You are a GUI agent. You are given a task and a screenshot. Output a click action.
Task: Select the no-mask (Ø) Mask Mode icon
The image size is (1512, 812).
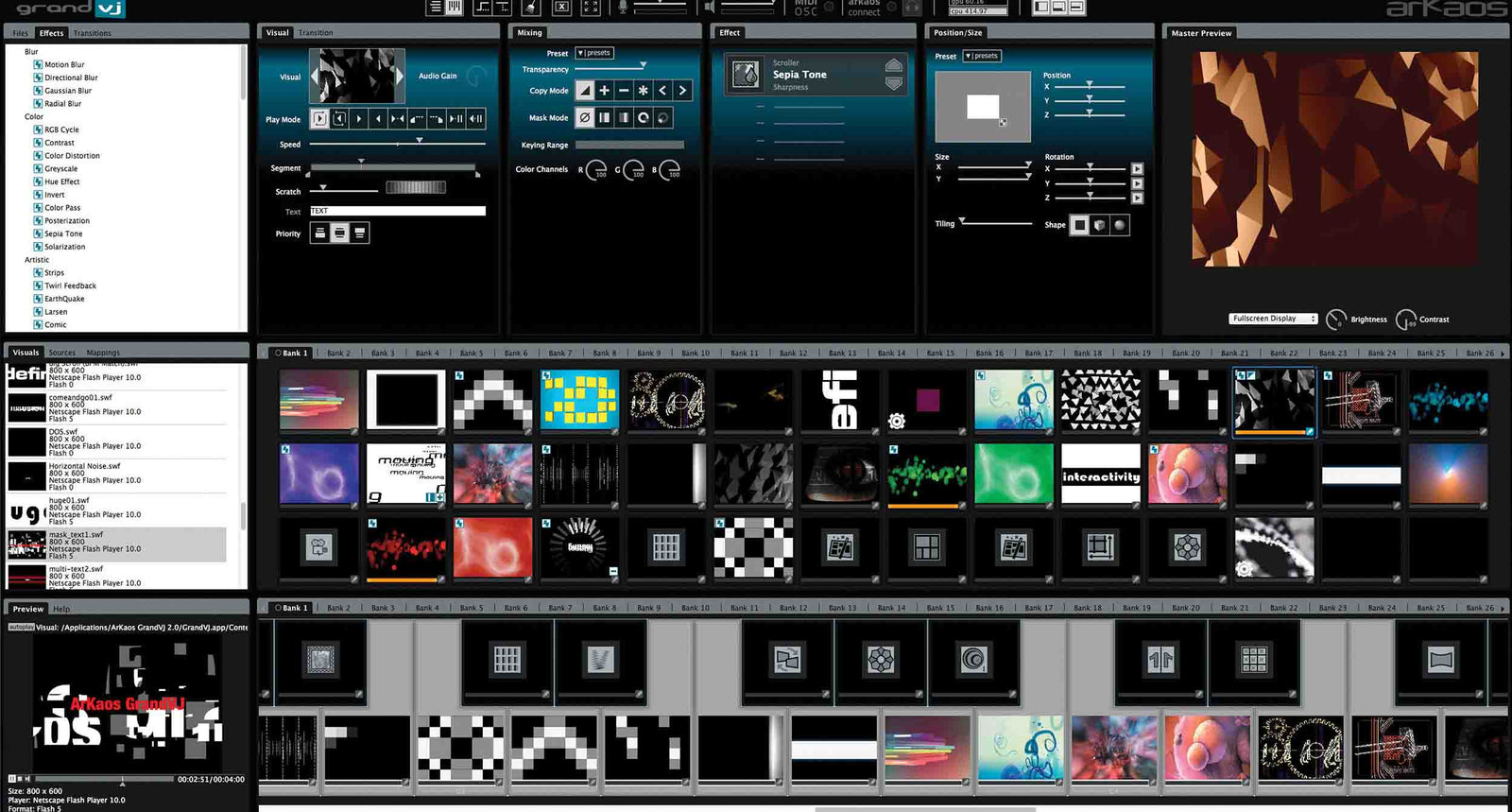[585, 118]
